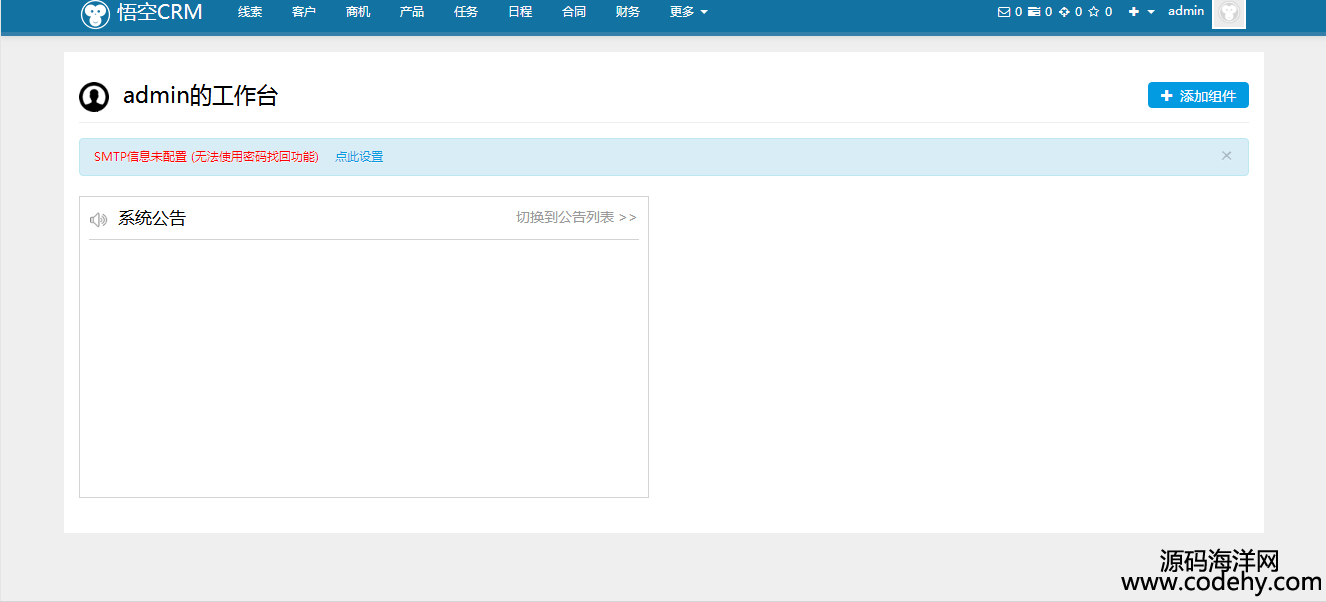This screenshot has width=1326, height=602.
Task: Click the 悟空CRM monkey logo
Action: (x=96, y=13)
